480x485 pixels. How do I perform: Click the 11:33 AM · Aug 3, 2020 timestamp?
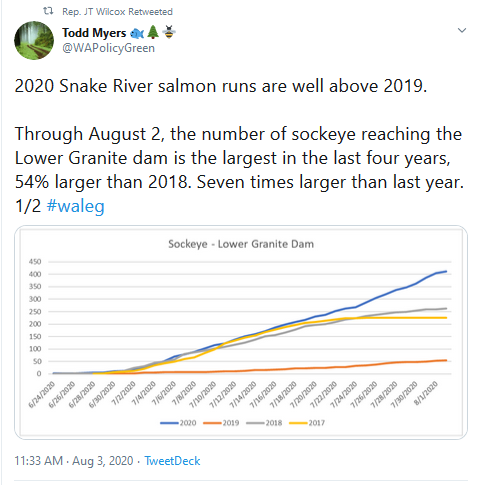(x=74, y=461)
